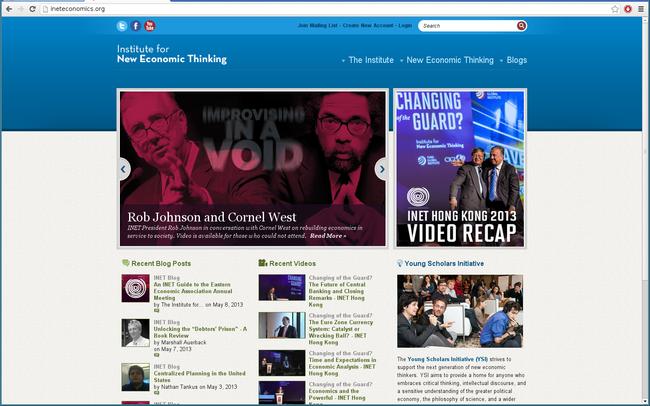Open the Twitter icon link

click(x=122, y=26)
